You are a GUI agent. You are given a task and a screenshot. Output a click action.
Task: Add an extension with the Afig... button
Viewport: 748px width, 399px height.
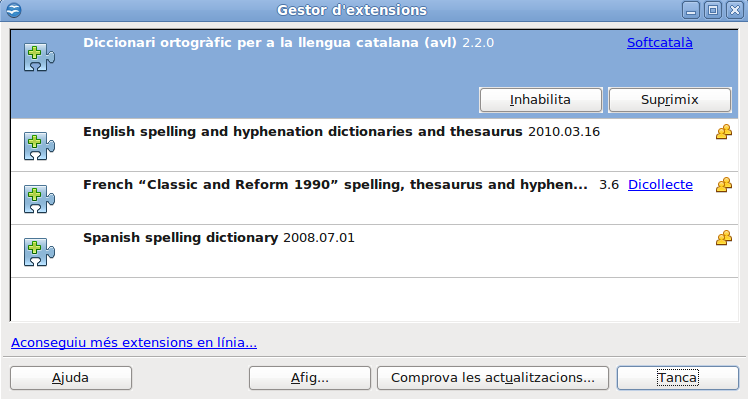(310, 378)
